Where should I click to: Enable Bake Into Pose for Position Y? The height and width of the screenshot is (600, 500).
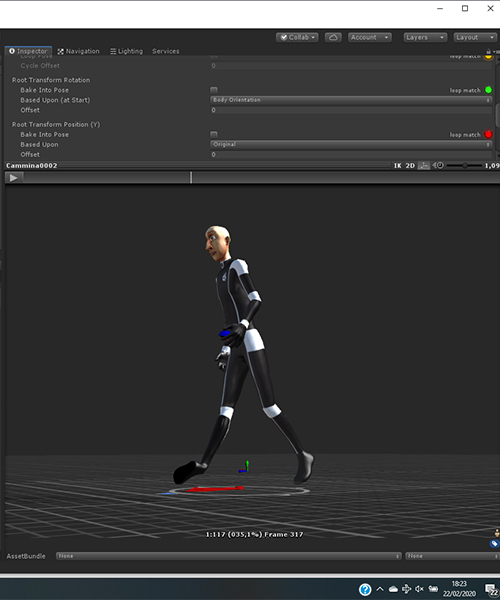click(214, 134)
